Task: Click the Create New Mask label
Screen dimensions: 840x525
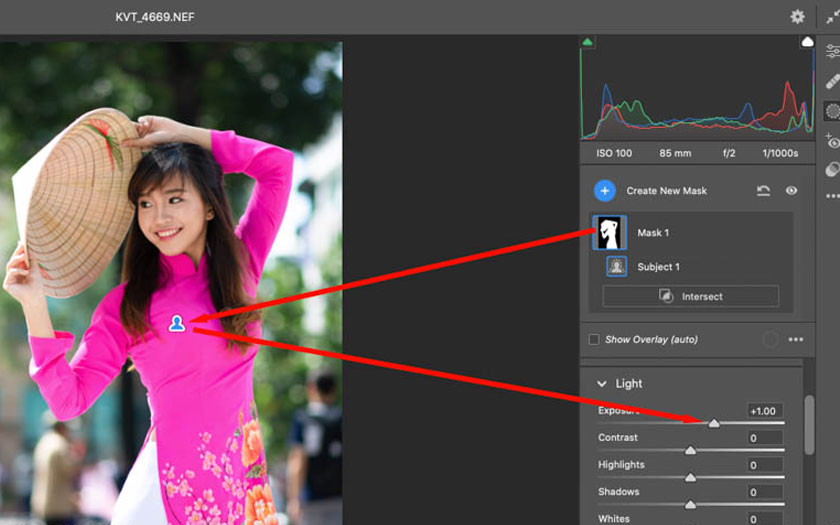Action: pos(666,191)
